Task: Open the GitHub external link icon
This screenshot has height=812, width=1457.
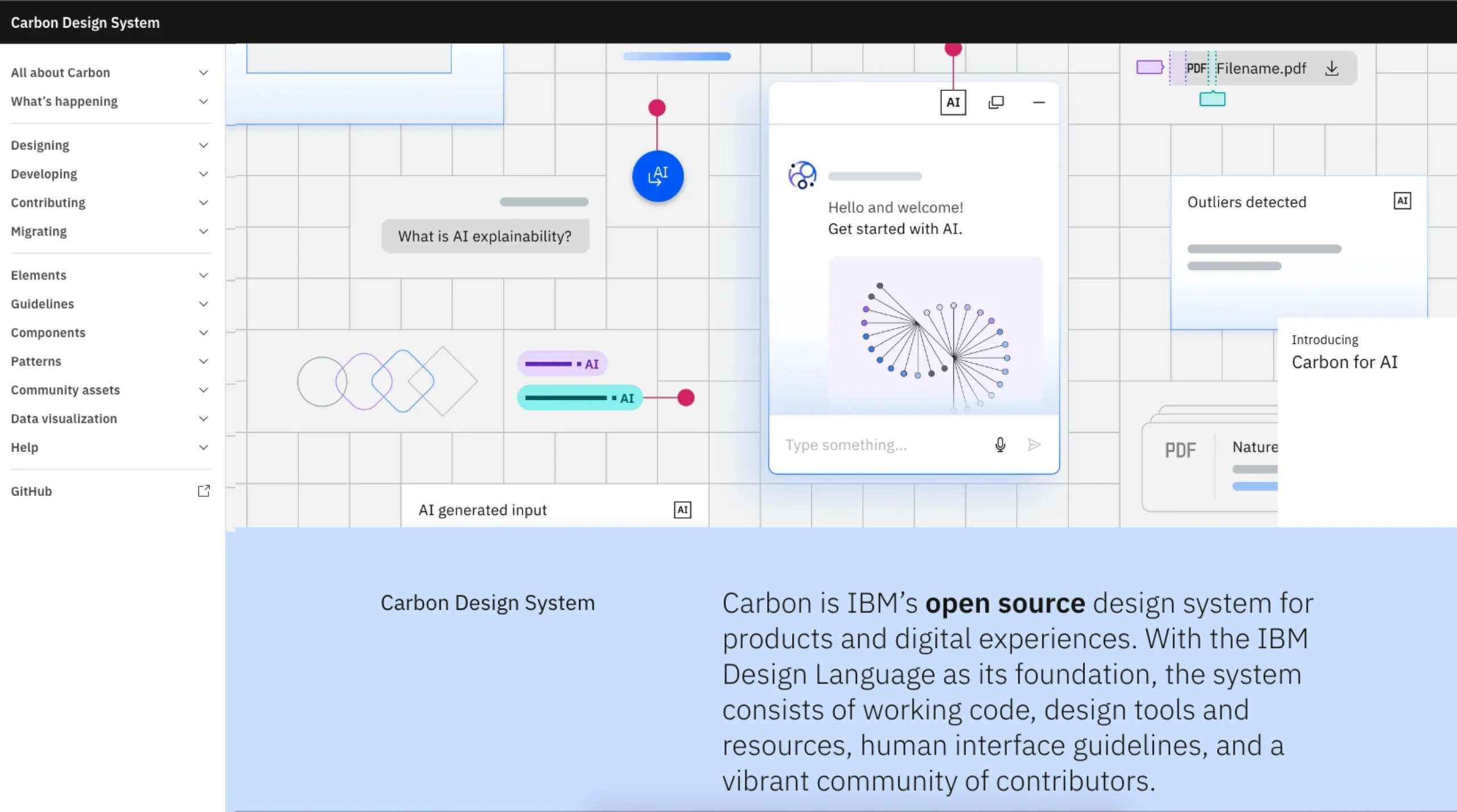Action: (203, 491)
